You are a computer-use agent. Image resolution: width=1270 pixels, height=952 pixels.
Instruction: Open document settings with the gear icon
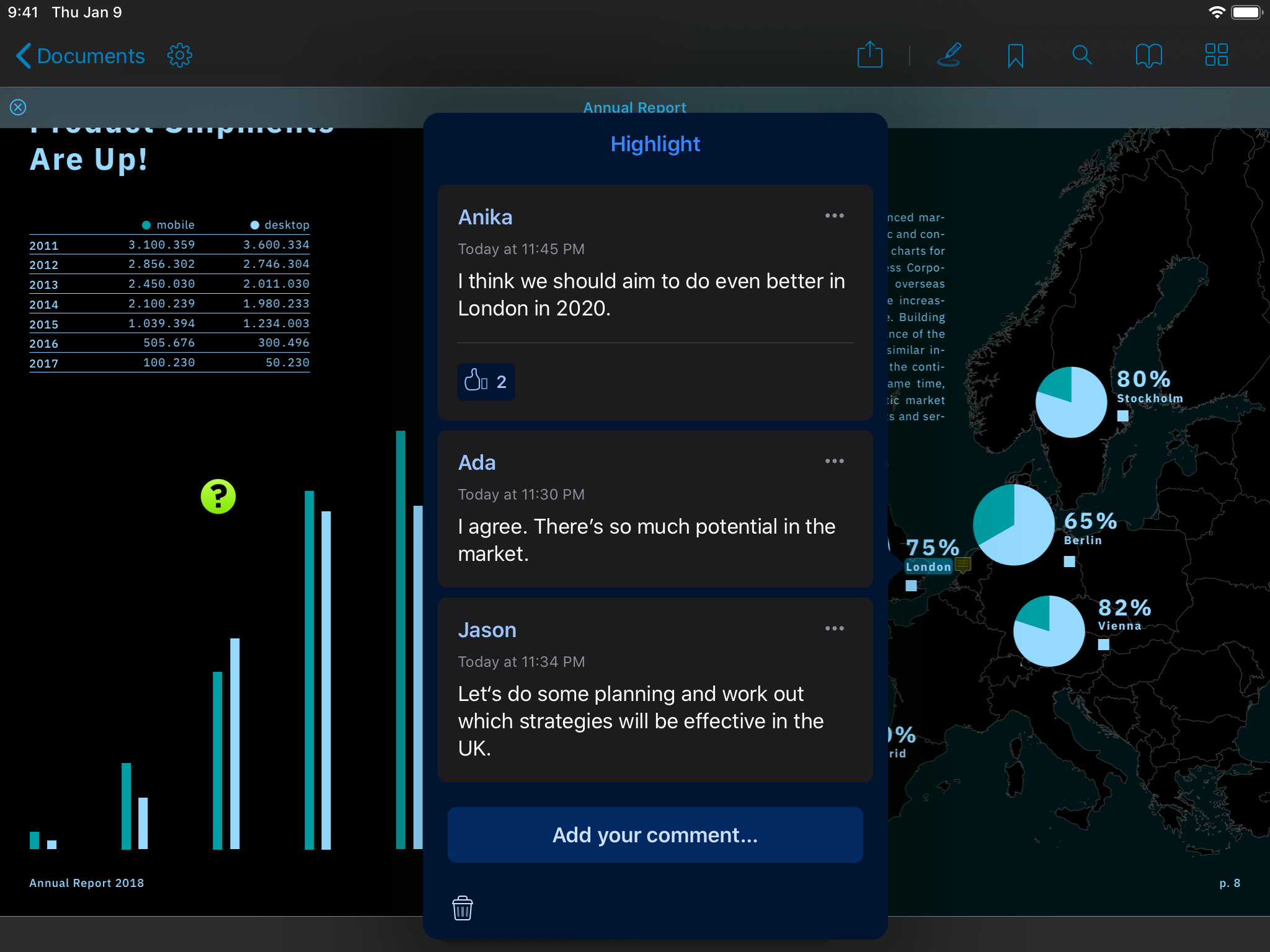click(x=179, y=55)
